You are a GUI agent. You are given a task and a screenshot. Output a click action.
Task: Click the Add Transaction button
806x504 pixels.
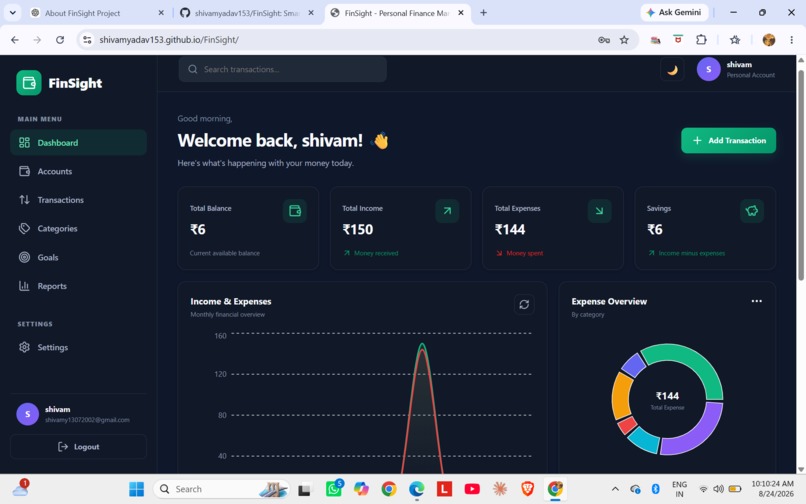728,140
